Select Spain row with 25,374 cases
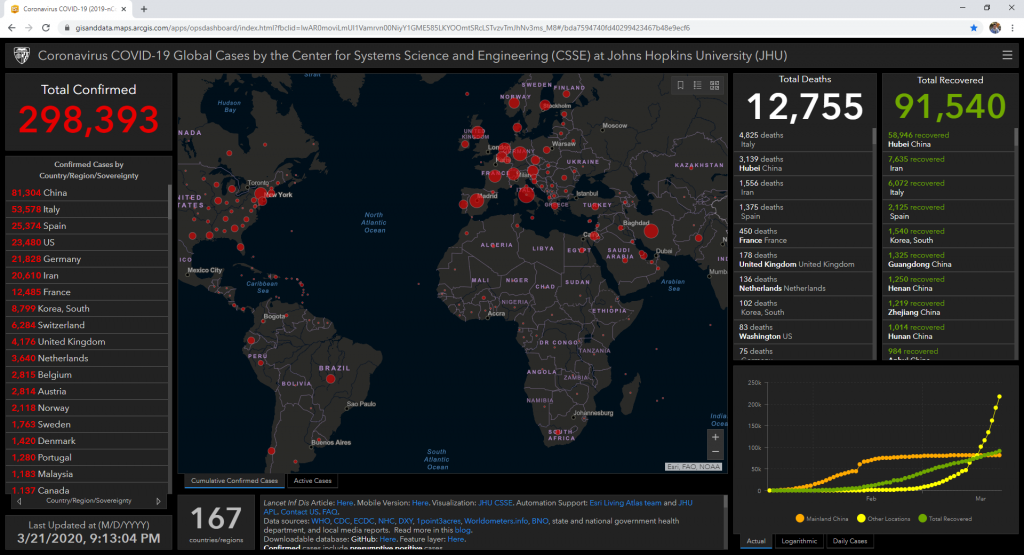The height and width of the screenshot is (555, 1024). pos(89,226)
